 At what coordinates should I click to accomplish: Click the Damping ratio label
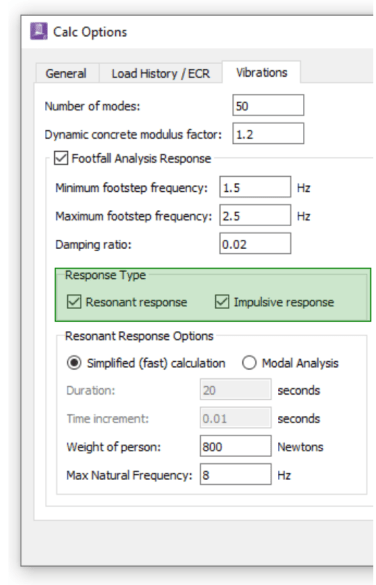tap(93, 245)
